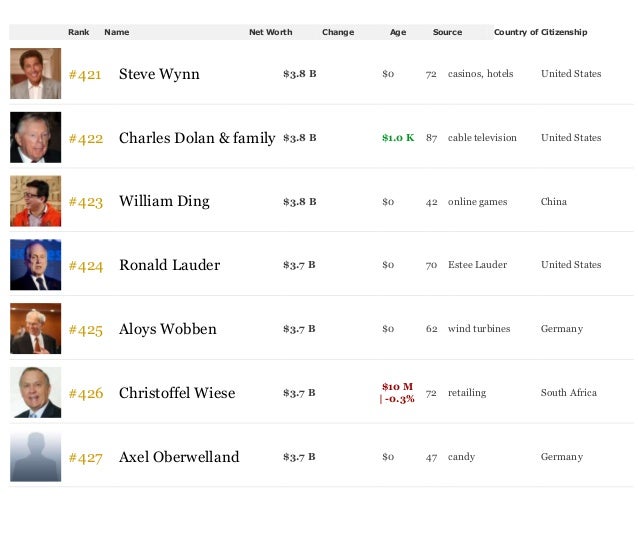
Task: Open Christoffel Wiese's profile photo
Action: pyautogui.click(x=36, y=392)
